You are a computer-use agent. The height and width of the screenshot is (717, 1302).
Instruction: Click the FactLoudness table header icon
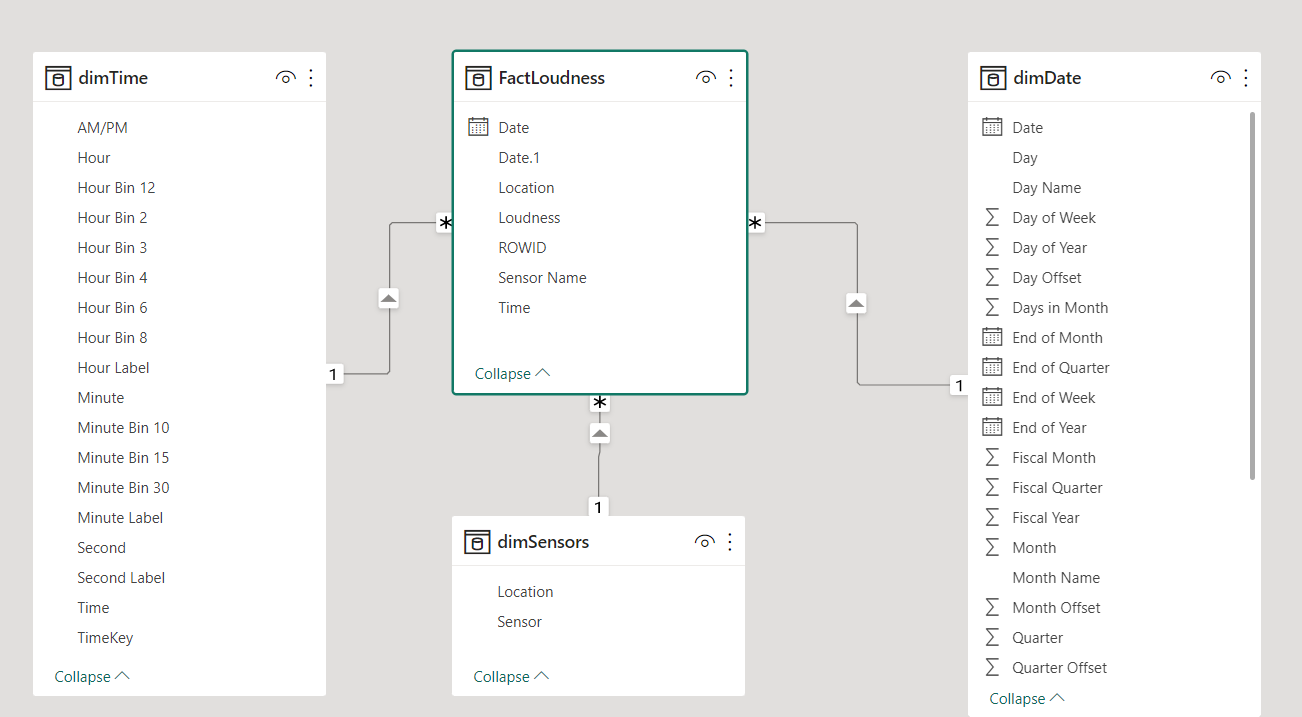tap(478, 78)
